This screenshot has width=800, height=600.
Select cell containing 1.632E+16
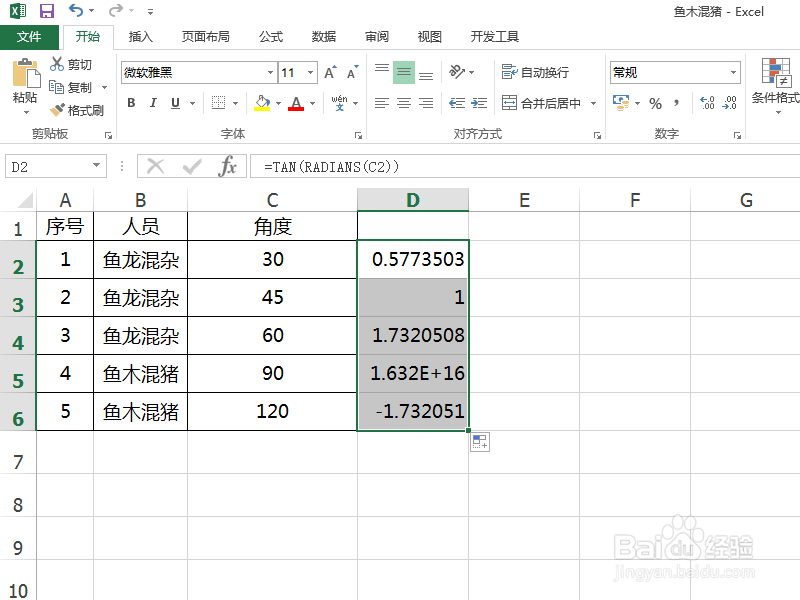coord(413,373)
